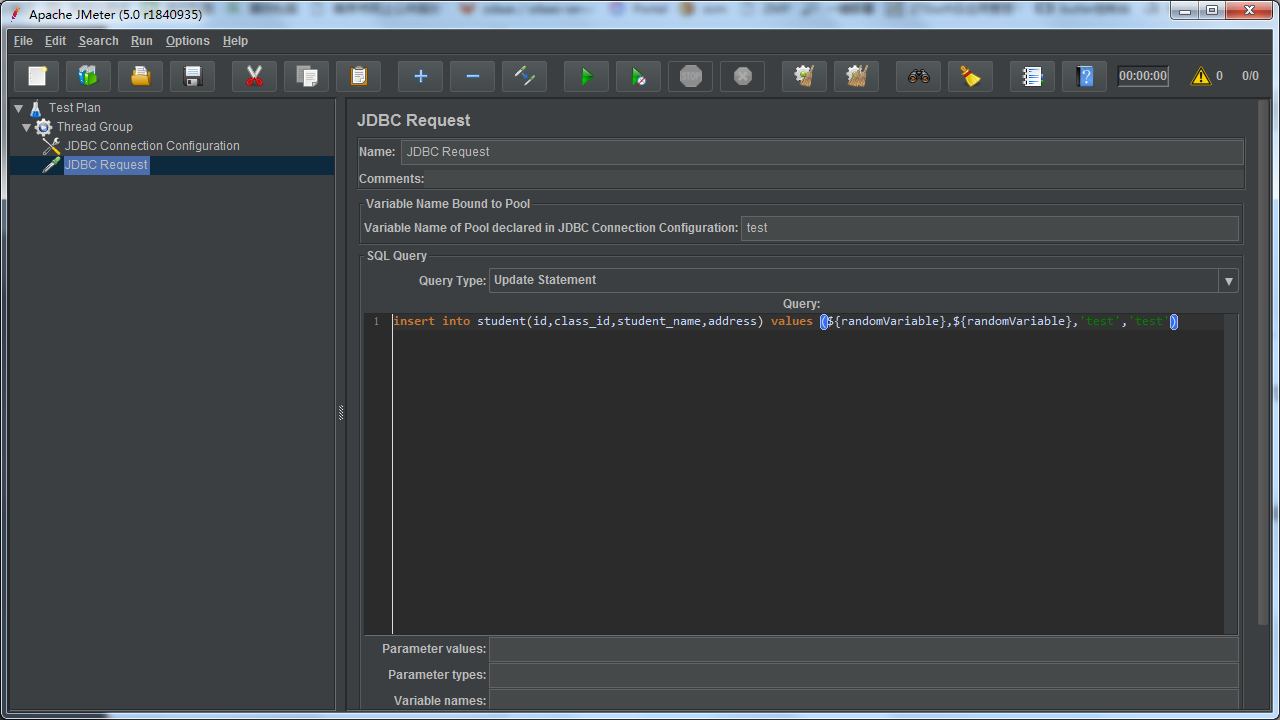Select Thread Group in the tree
Image resolution: width=1280 pixels, height=720 pixels.
tap(95, 127)
